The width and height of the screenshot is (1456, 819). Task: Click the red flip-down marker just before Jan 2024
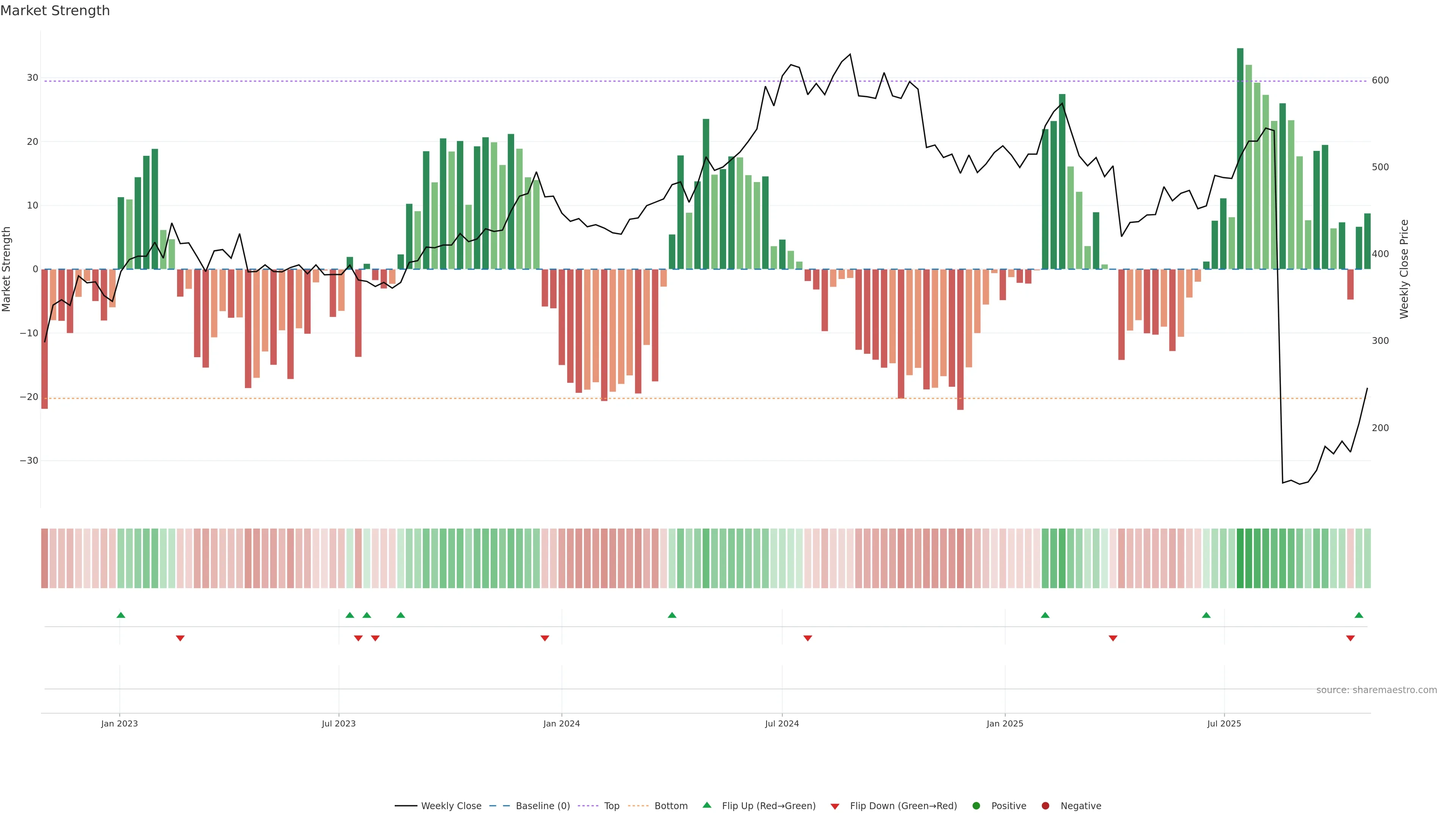545,638
